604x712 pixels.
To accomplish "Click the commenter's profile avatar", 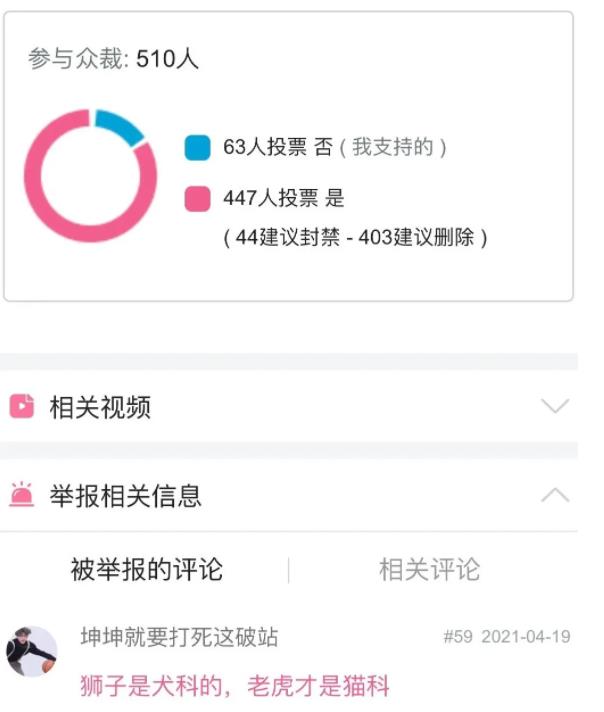I will (31, 651).
